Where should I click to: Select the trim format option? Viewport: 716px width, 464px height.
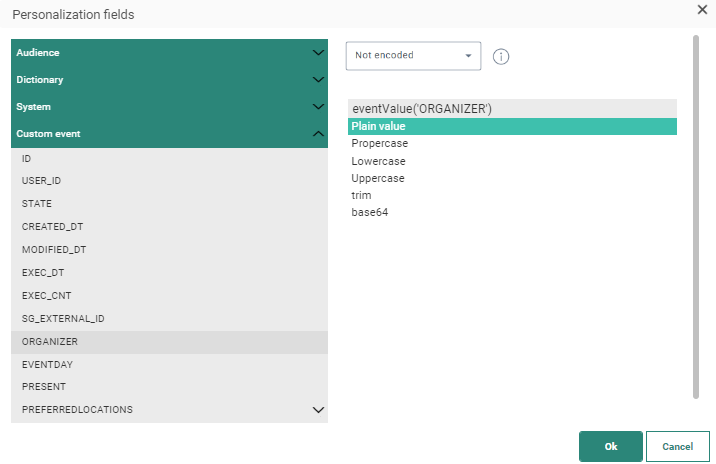click(x=361, y=195)
